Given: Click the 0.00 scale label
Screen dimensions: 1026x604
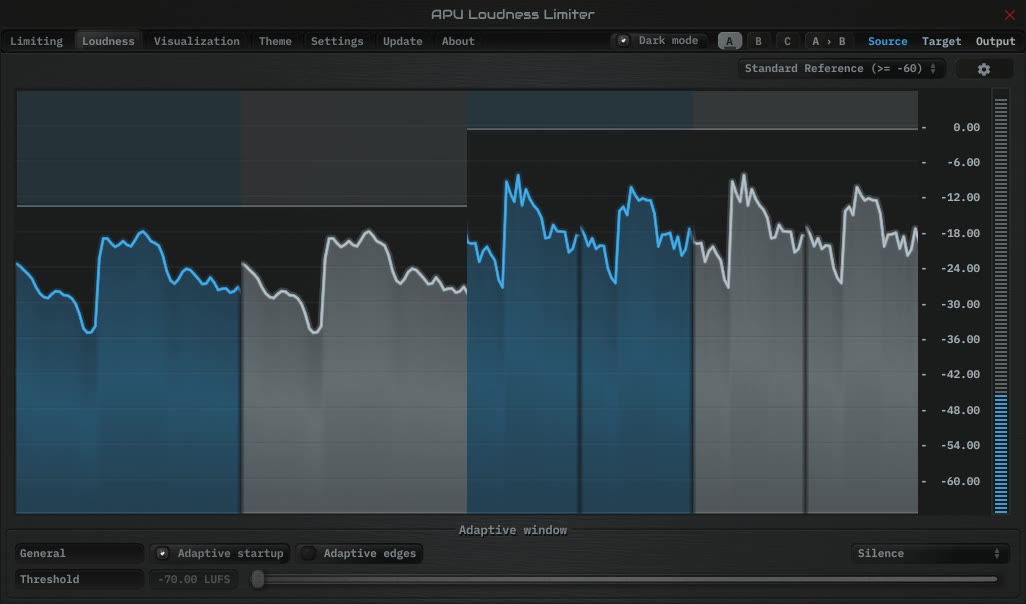Looking at the screenshot, I should [966, 127].
